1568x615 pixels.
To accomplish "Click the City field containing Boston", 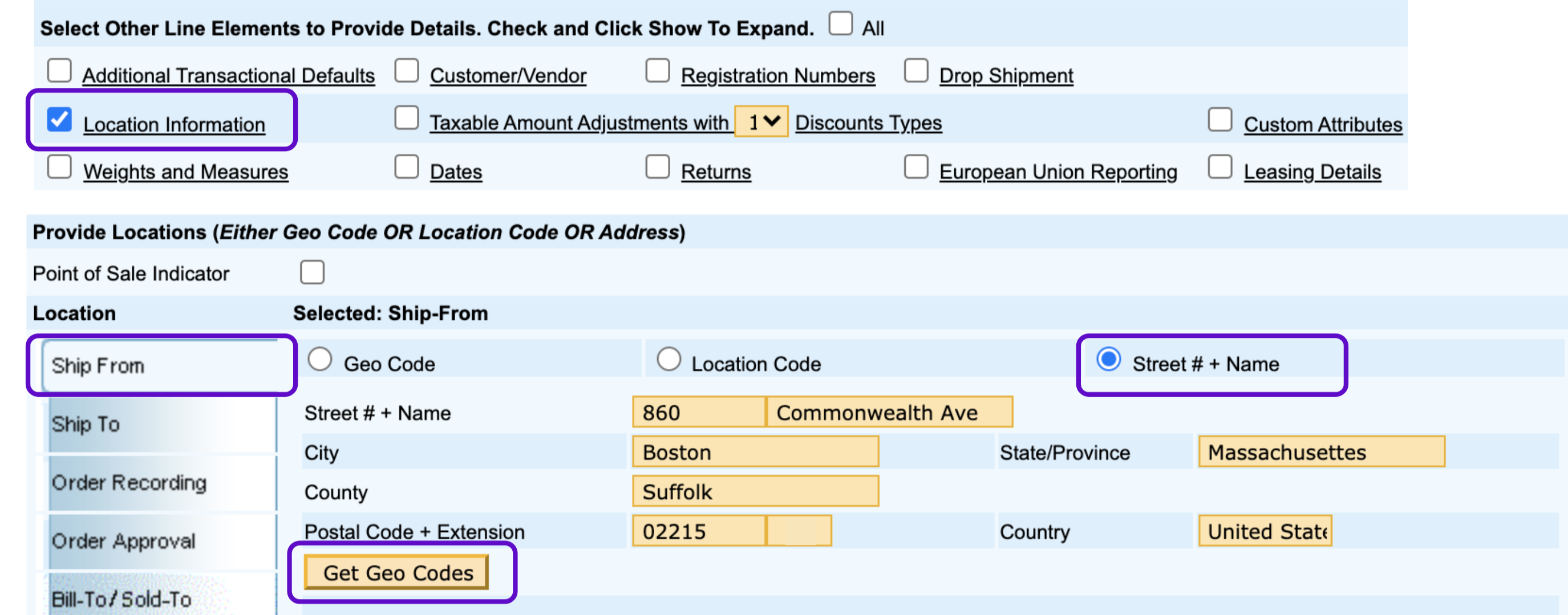I will click(x=755, y=452).
